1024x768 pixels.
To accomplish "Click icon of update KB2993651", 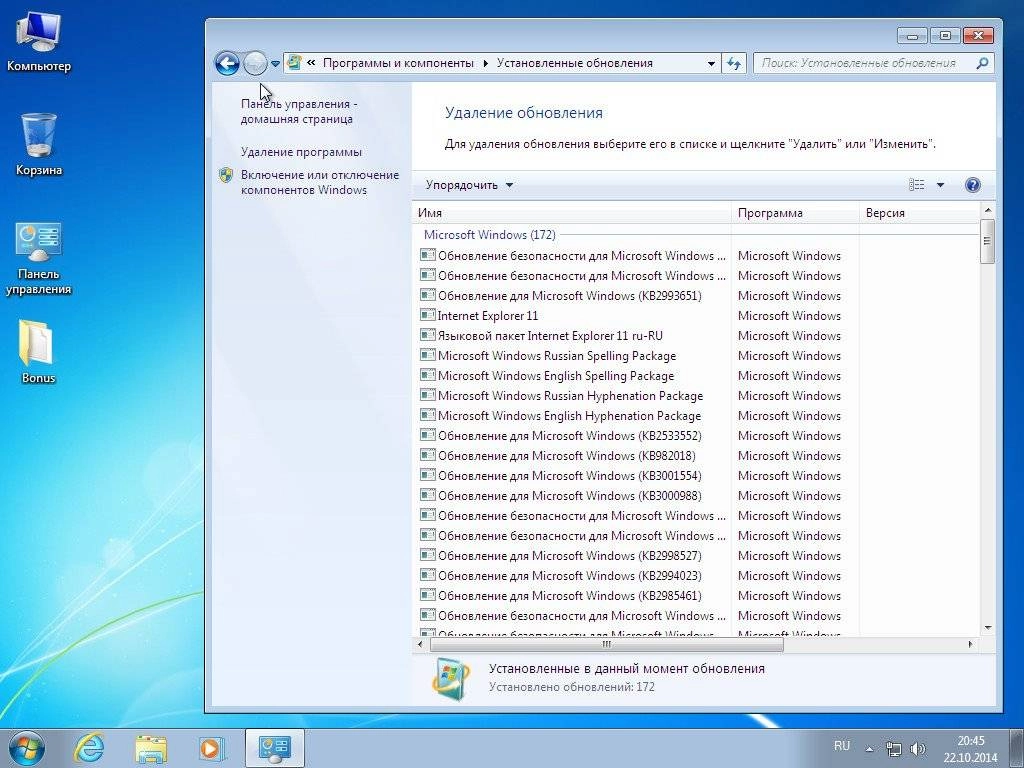I will (x=428, y=295).
